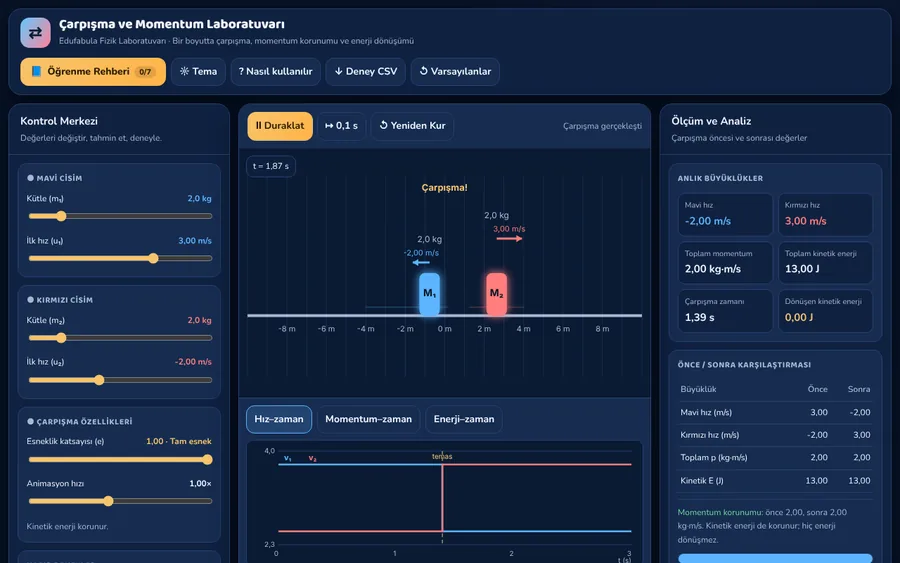This screenshot has height=563, width=900.
Task: Click the red M₂ block
Action: click(496, 294)
